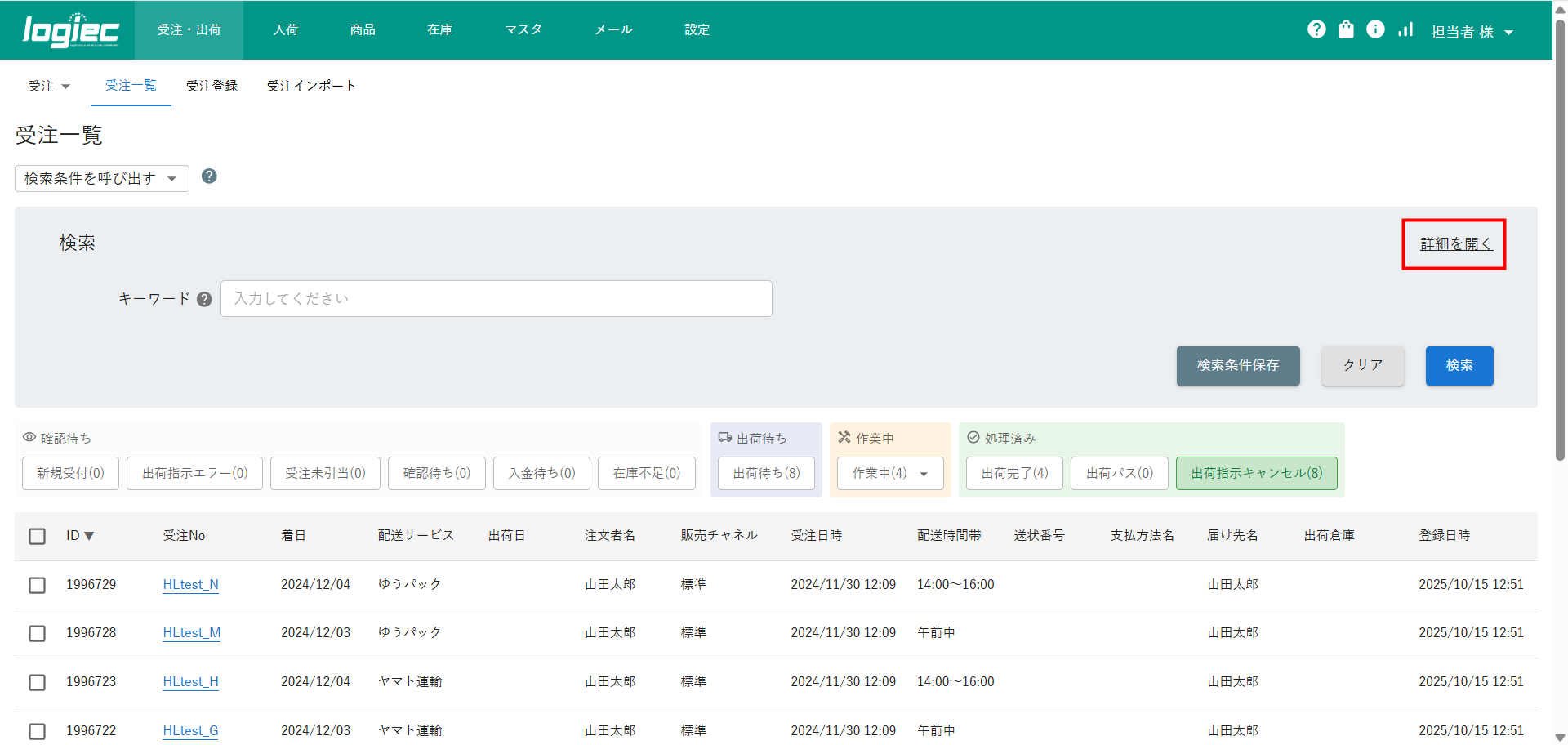Open the 詳細を開く link

pyautogui.click(x=1455, y=243)
